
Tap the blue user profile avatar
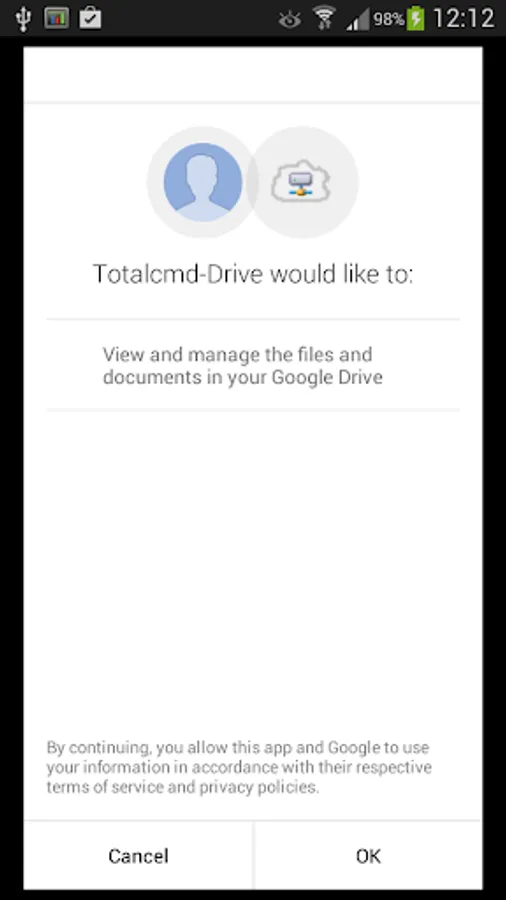tap(203, 182)
